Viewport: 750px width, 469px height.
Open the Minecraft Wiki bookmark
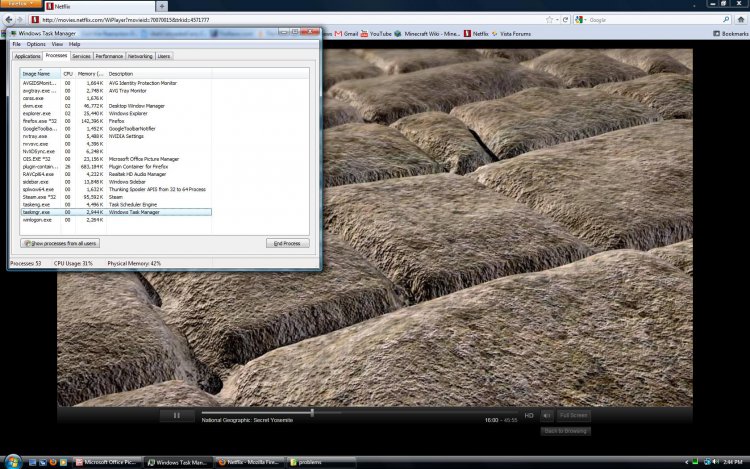[x=427, y=33]
